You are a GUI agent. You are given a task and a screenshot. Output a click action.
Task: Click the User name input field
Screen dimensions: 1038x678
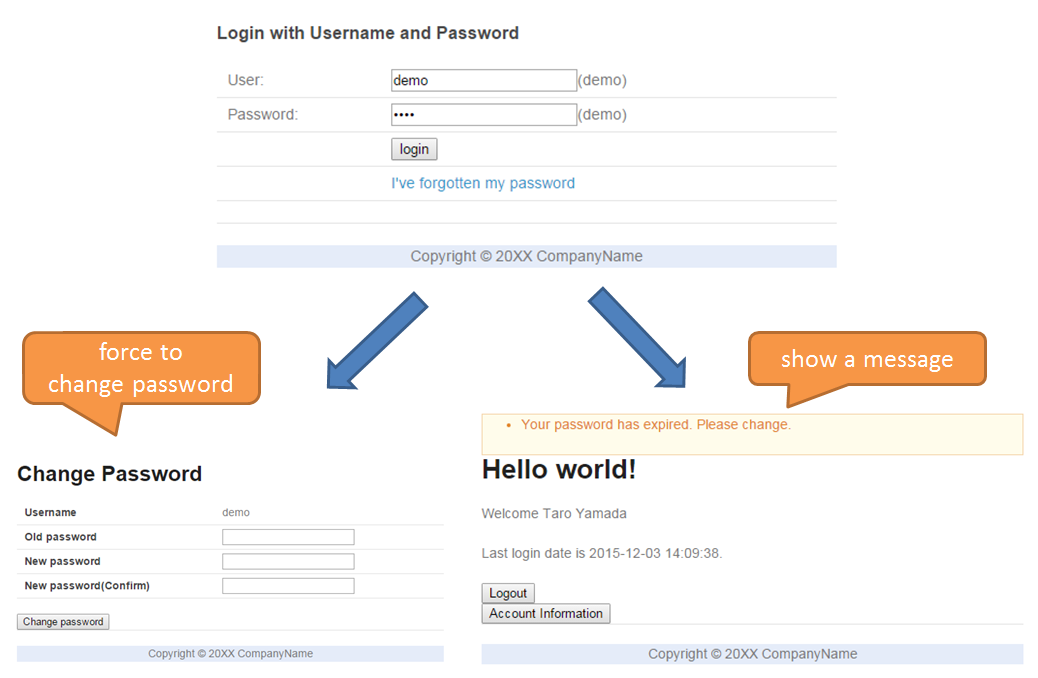[x=484, y=80]
